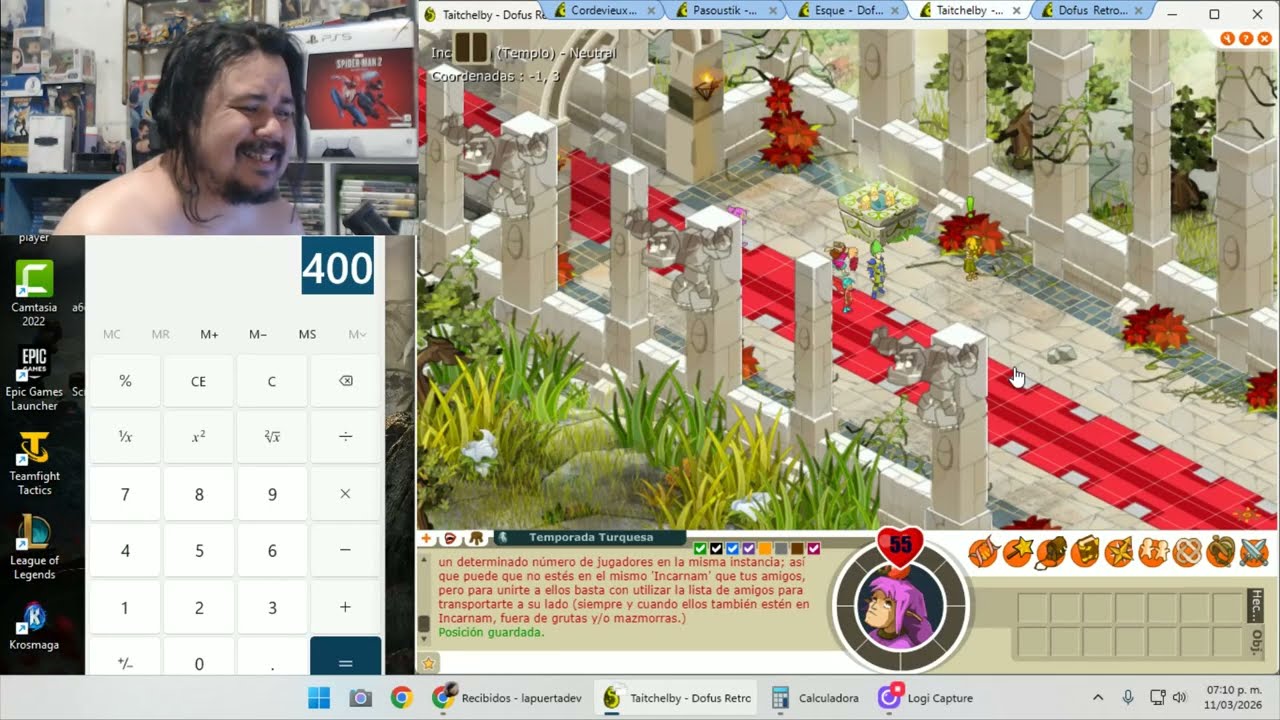The image size is (1280, 720).
Task: Toggle the black chat channel checkbox
Action: coord(716,548)
